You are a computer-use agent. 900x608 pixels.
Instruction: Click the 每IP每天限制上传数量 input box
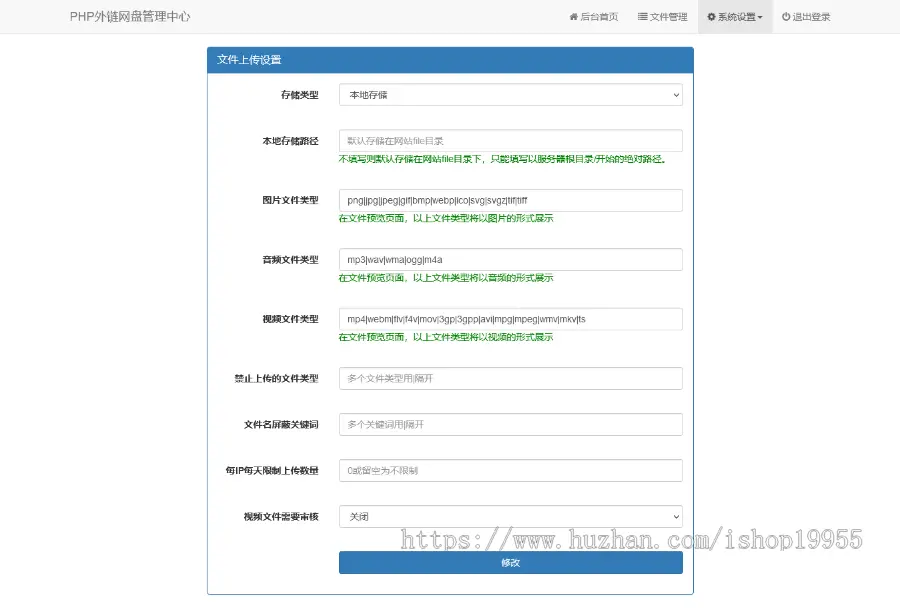[511, 470]
